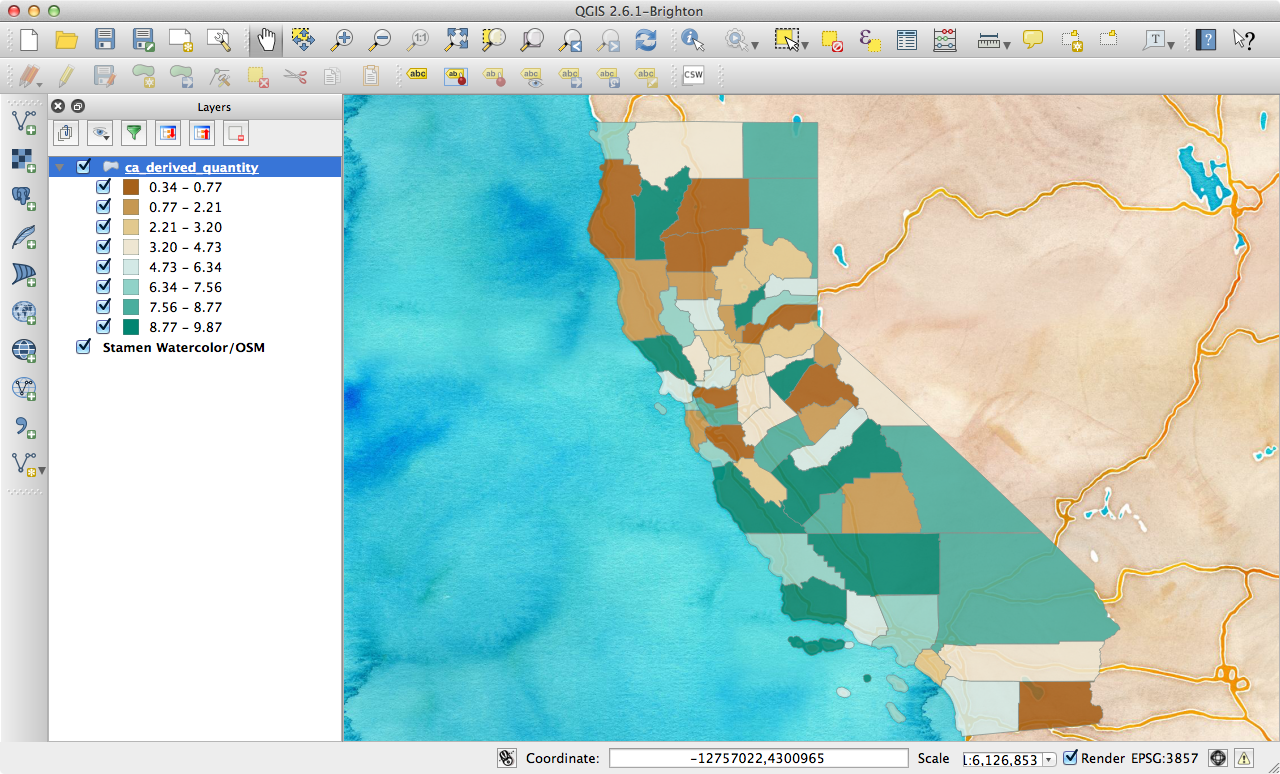Click Remove Layer/Group icon
Viewport: 1280px width, 774px height.
click(x=236, y=132)
